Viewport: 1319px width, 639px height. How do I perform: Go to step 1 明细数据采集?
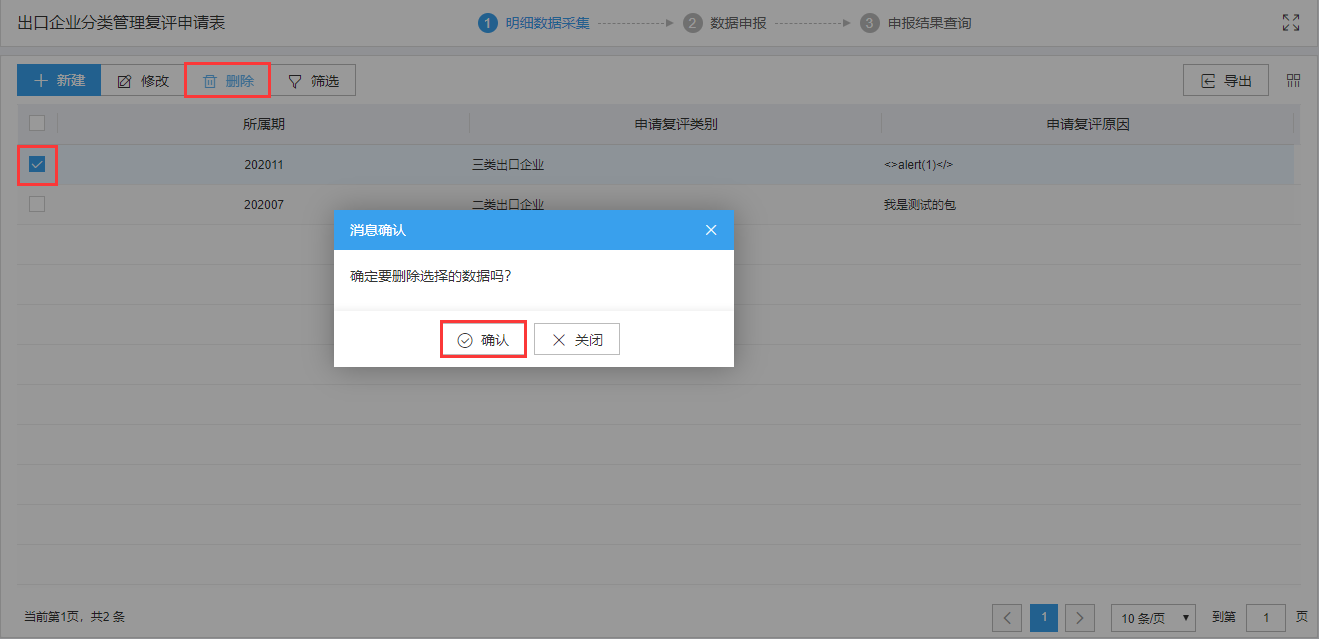click(x=534, y=23)
